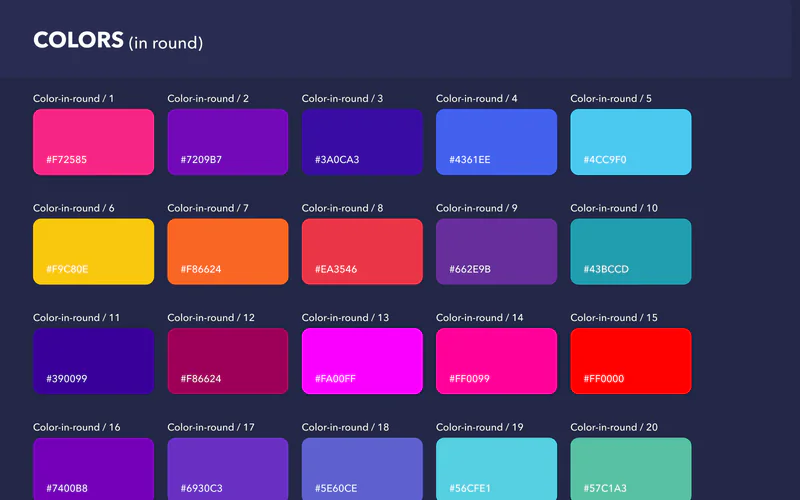Select the red-coral Color-in-round 8 swatch
Viewport: 800px width, 500px height.
click(362, 252)
